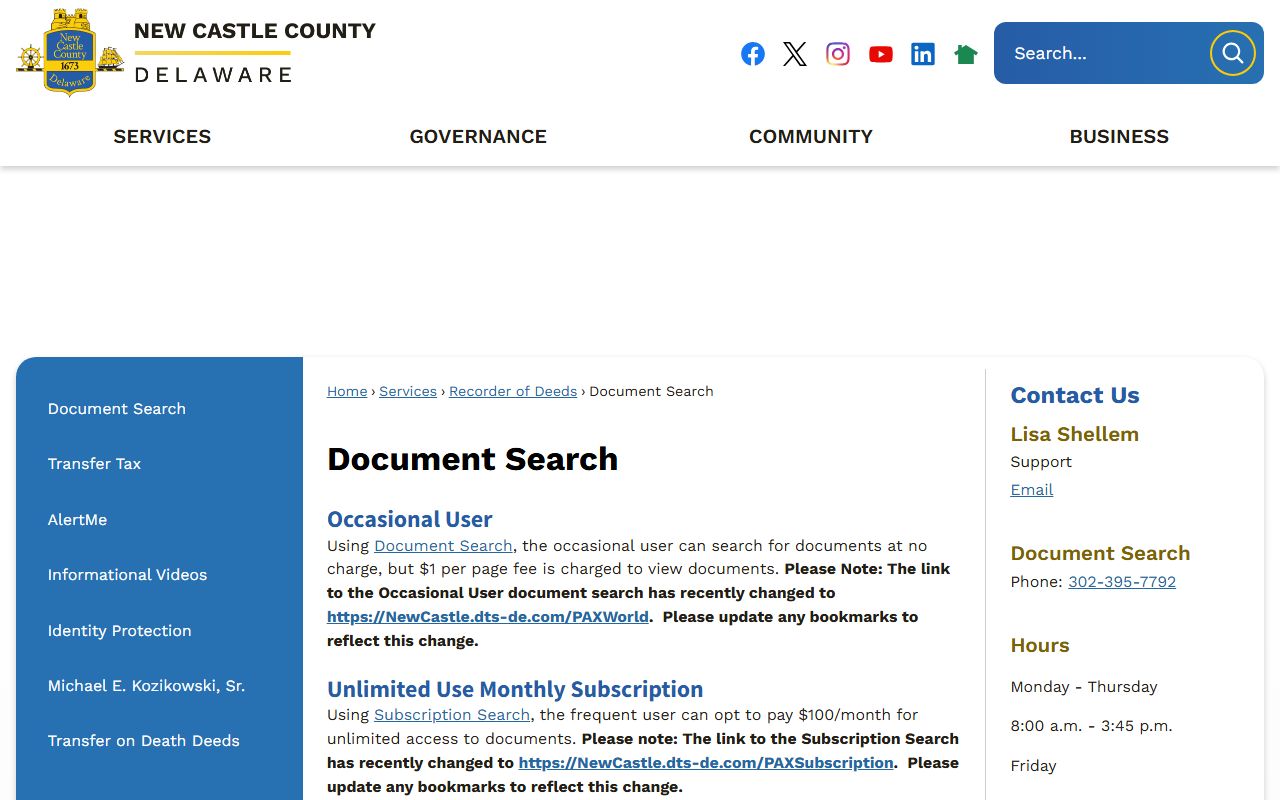The height and width of the screenshot is (800, 1280).
Task: Click the Hours heading
Action: click(1040, 645)
